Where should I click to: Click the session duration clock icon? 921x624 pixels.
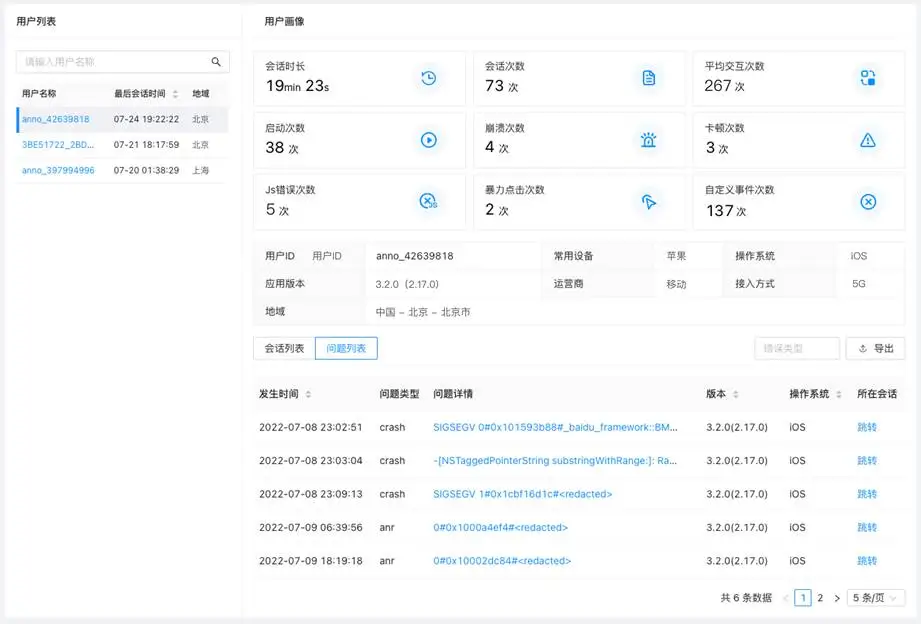[428, 78]
